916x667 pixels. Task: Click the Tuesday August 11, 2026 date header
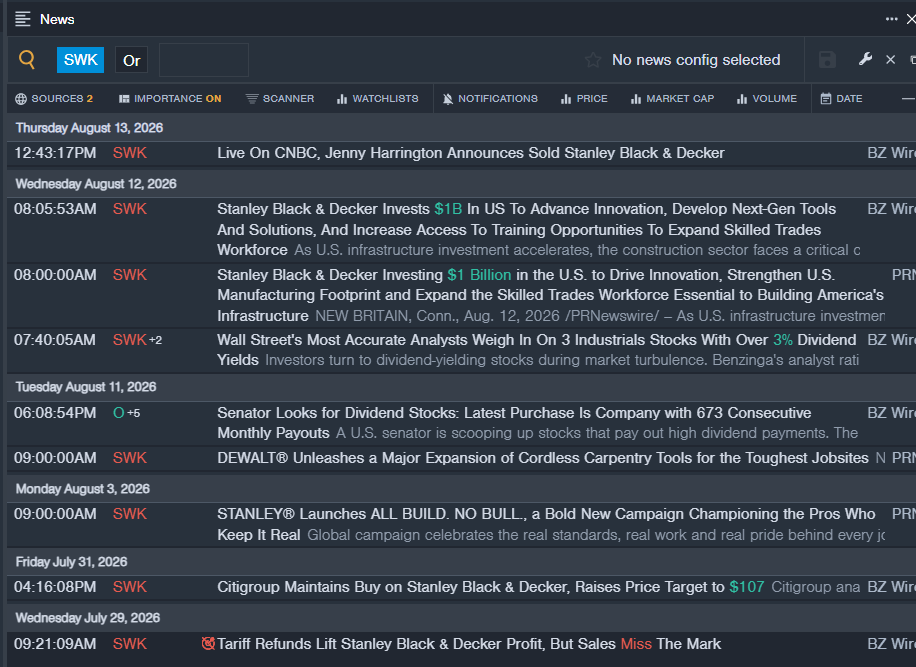coord(86,387)
